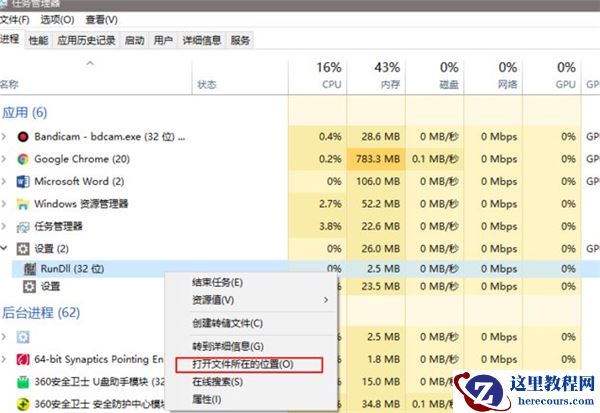Screen dimensions: 600x413
Task: Click RunDll's 2.5 MB memory cell
Action: 376,269
